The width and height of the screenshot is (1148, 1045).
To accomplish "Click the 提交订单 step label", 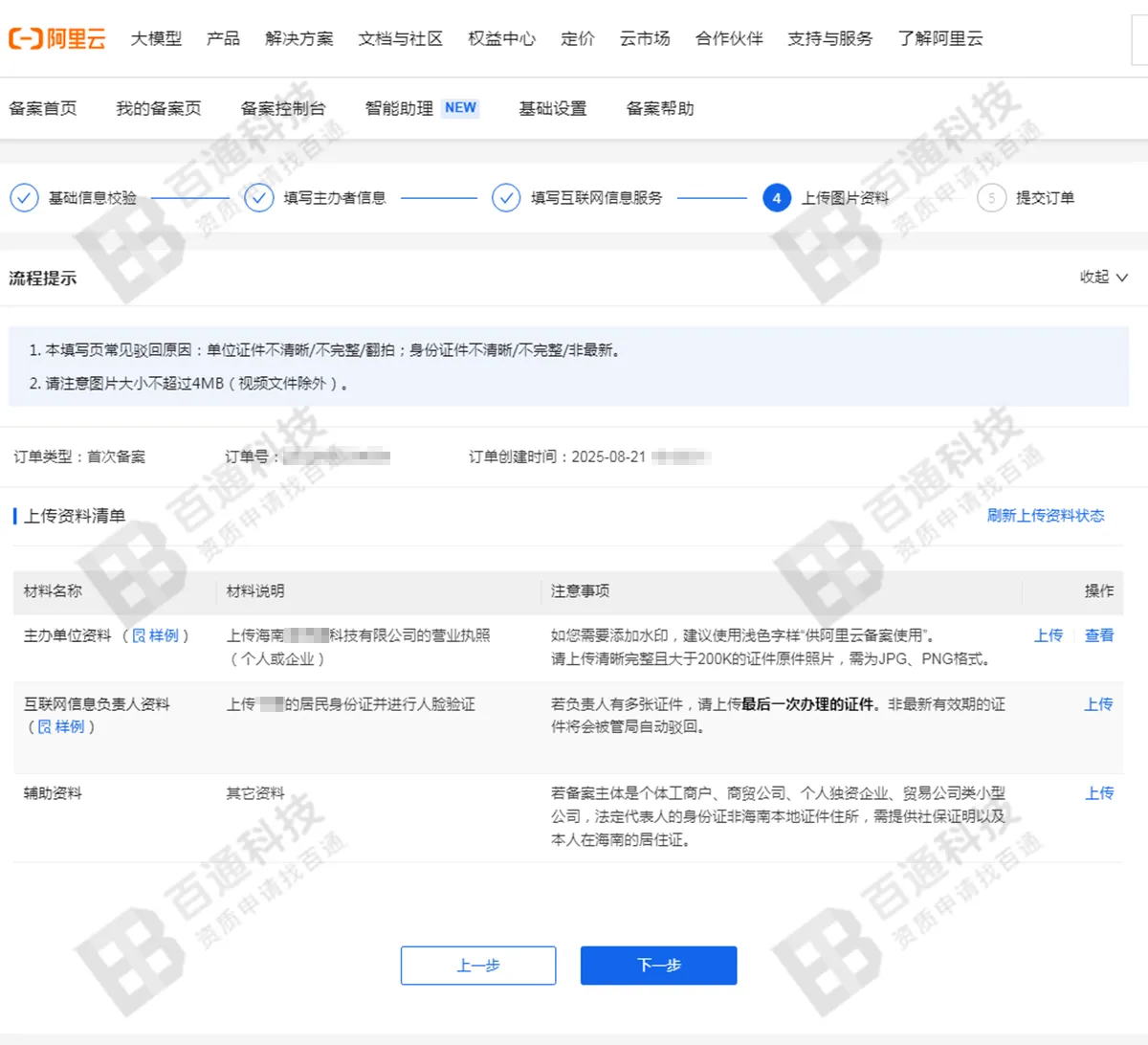I will click(x=1046, y=198).
